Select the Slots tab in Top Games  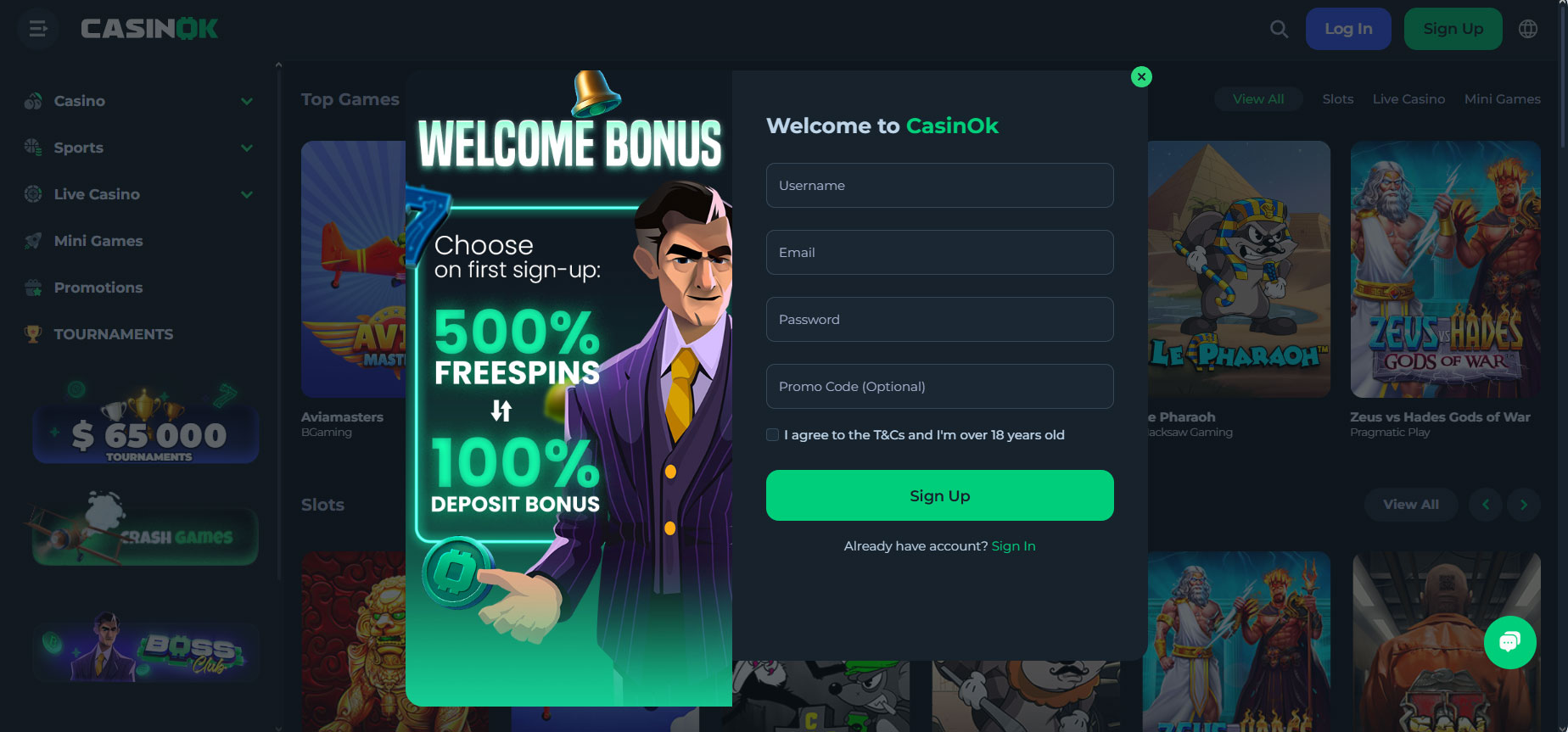(1337, 99)
